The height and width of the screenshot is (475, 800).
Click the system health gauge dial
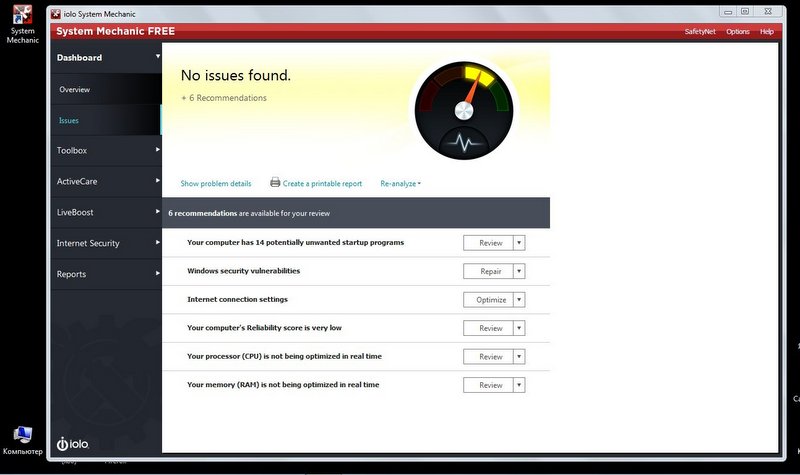point(464,110)
